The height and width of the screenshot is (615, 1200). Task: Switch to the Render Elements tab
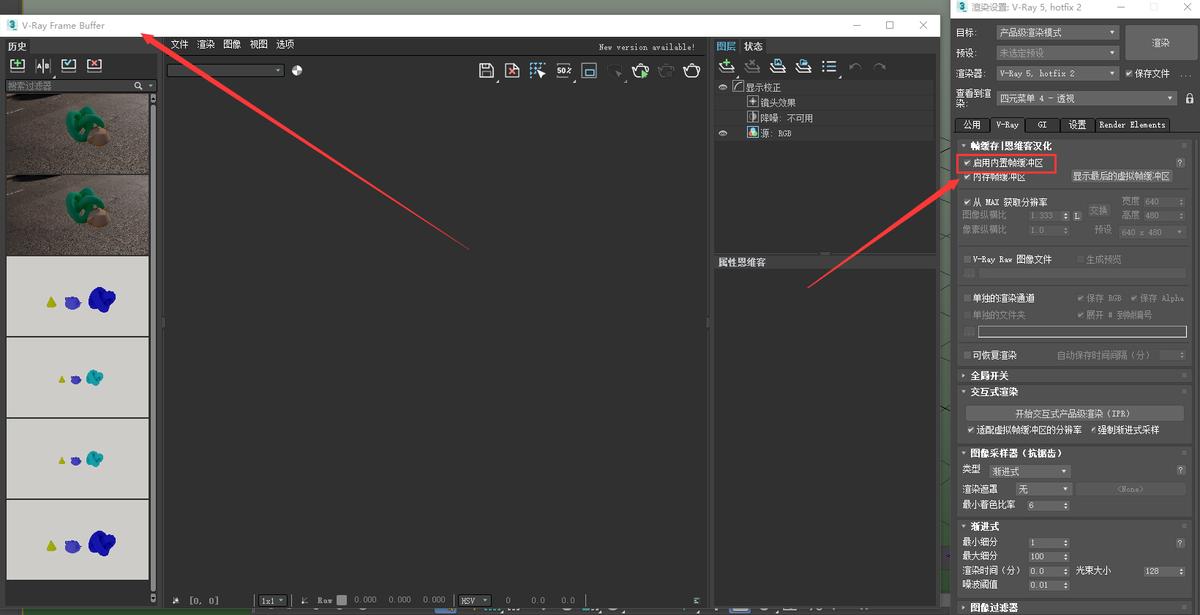click(x=1131, y=125)
